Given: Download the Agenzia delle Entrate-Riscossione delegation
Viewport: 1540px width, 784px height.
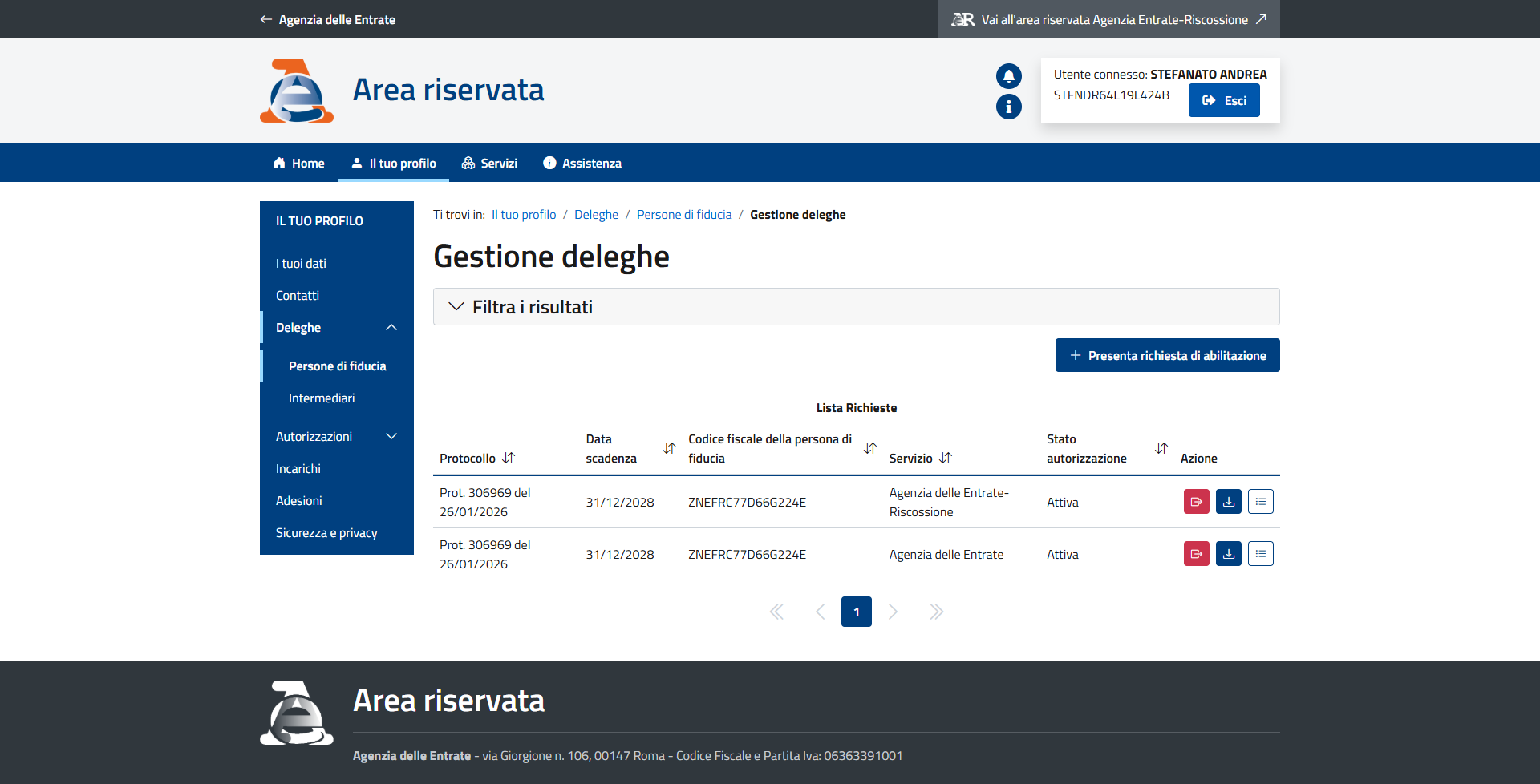Looking at the screenshot, I should (1228, 502).
